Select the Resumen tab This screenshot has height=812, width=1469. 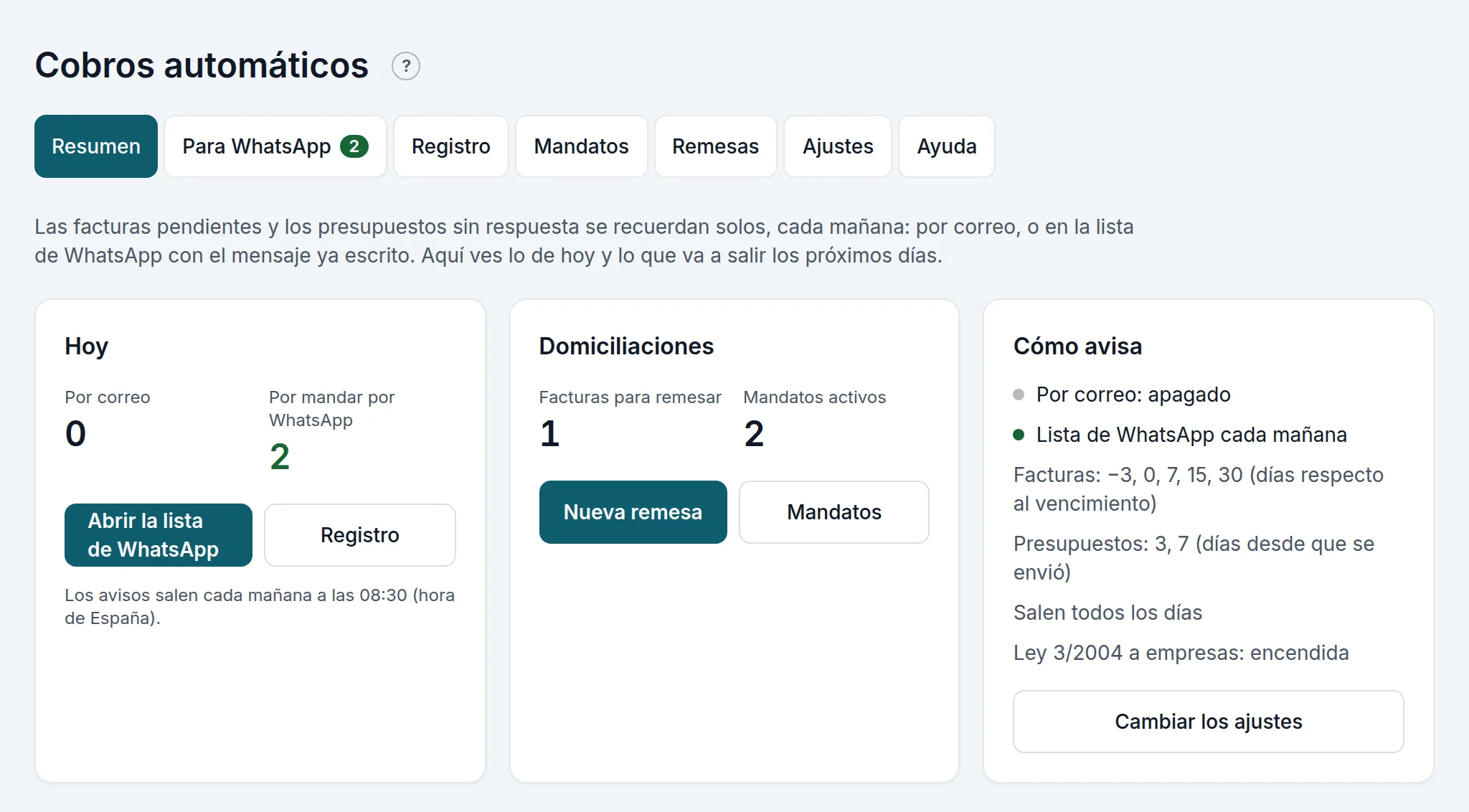pos(96,146)
